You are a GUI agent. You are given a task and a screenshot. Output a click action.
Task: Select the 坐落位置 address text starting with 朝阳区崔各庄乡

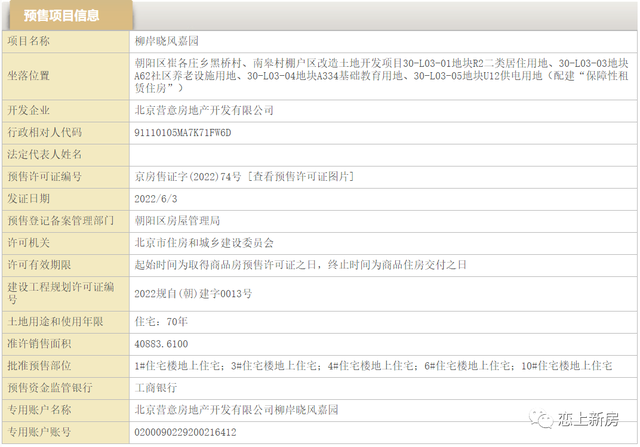point(381,76)
